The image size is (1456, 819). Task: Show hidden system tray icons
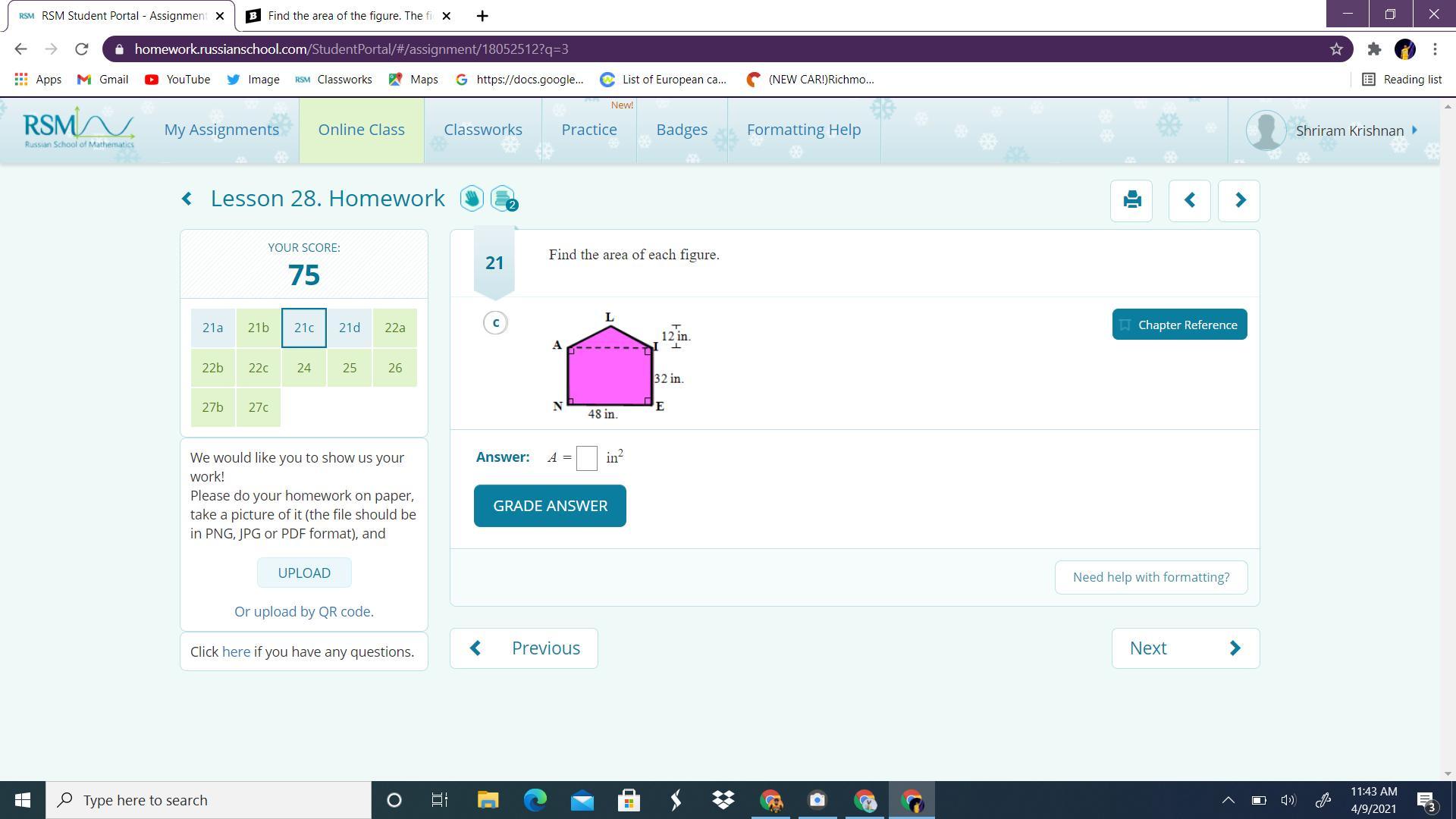pos(1228,800)
